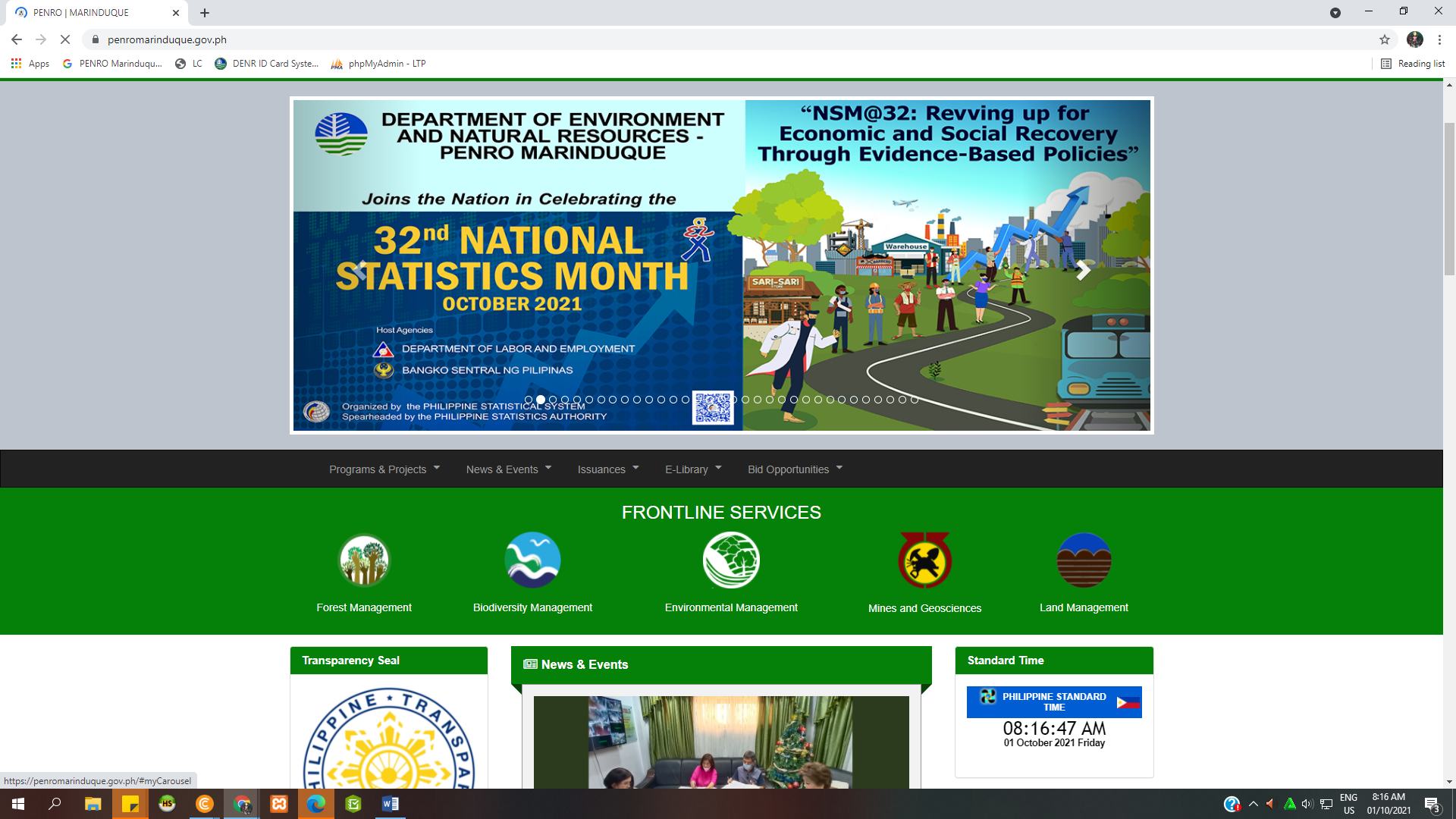The height and width of the screenshot is (819, 1456).
Task: Expand the Issuances dropdown
Action: tap(608, 469)
